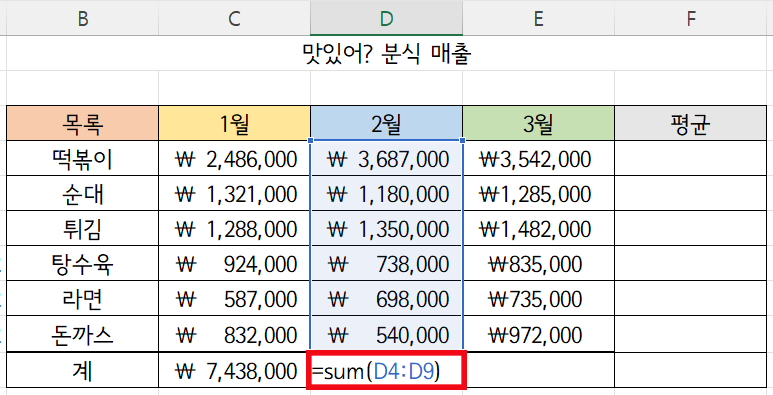This screenshot has height=395, width=773.
Task: Select the 1월 header cell
Action: [x=234, y=123]
